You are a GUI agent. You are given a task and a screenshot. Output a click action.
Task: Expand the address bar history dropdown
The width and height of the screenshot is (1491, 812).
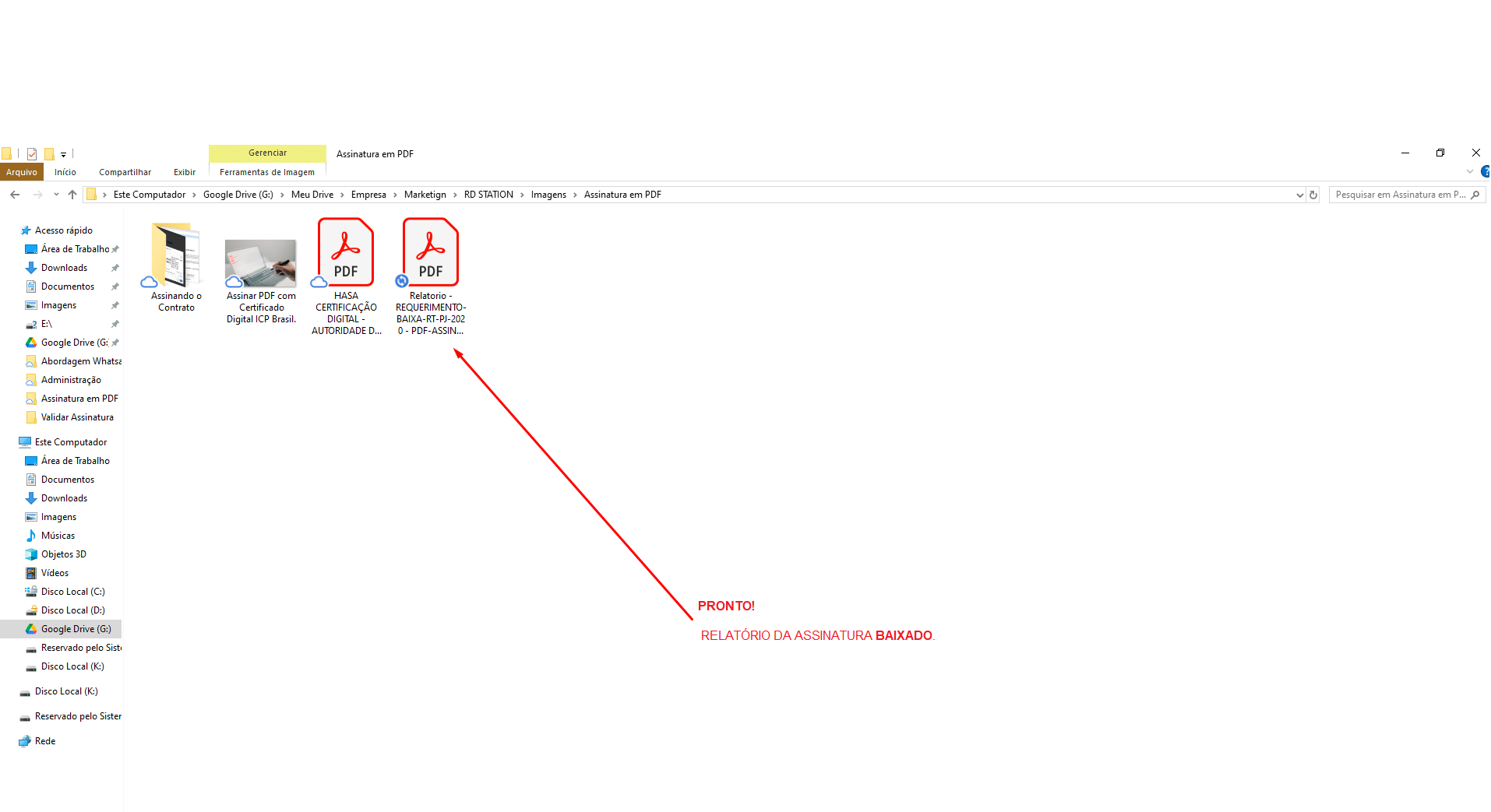[1299, 194]
